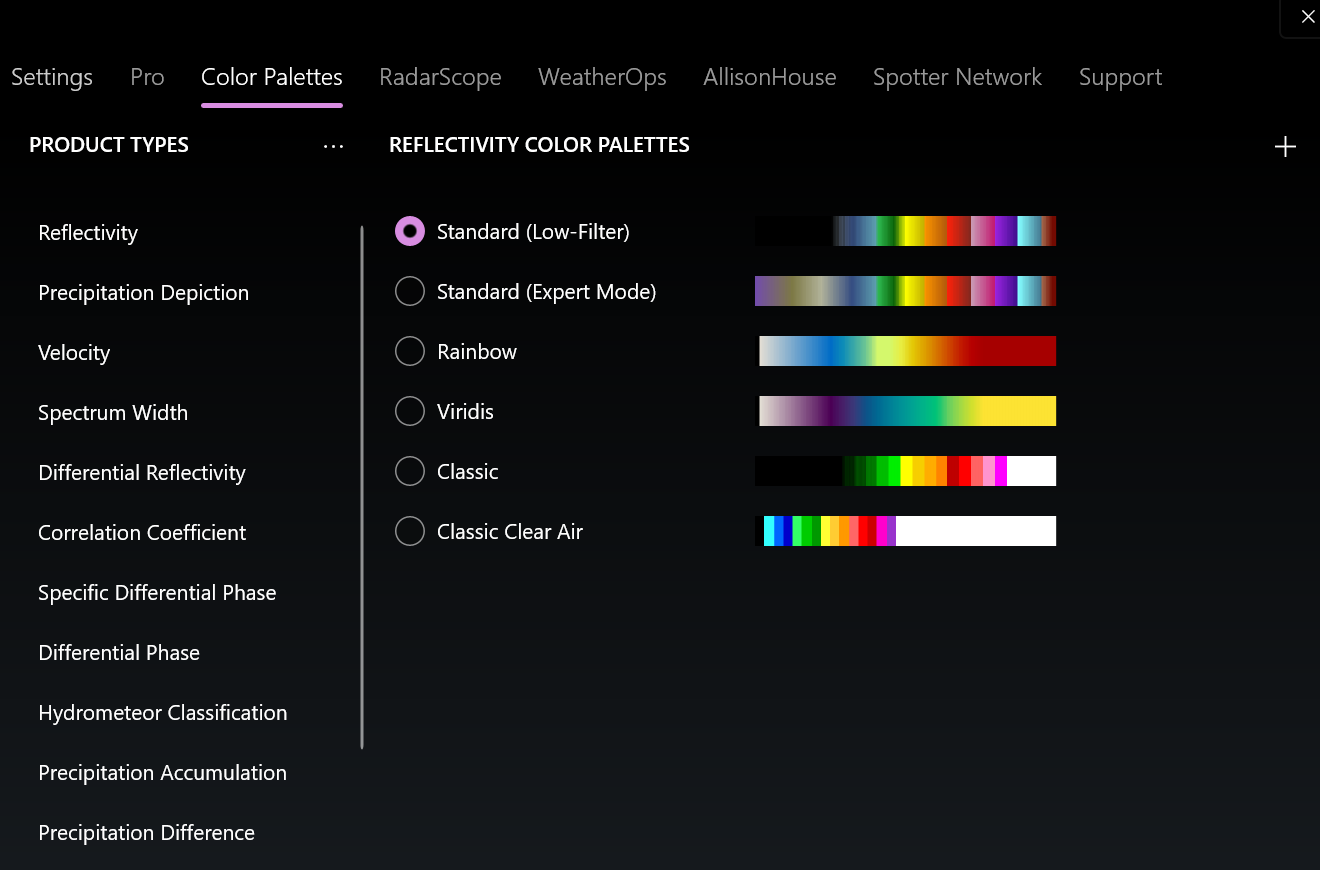
Task: Switch to the Settings tab
Action: tap(52, 77)
